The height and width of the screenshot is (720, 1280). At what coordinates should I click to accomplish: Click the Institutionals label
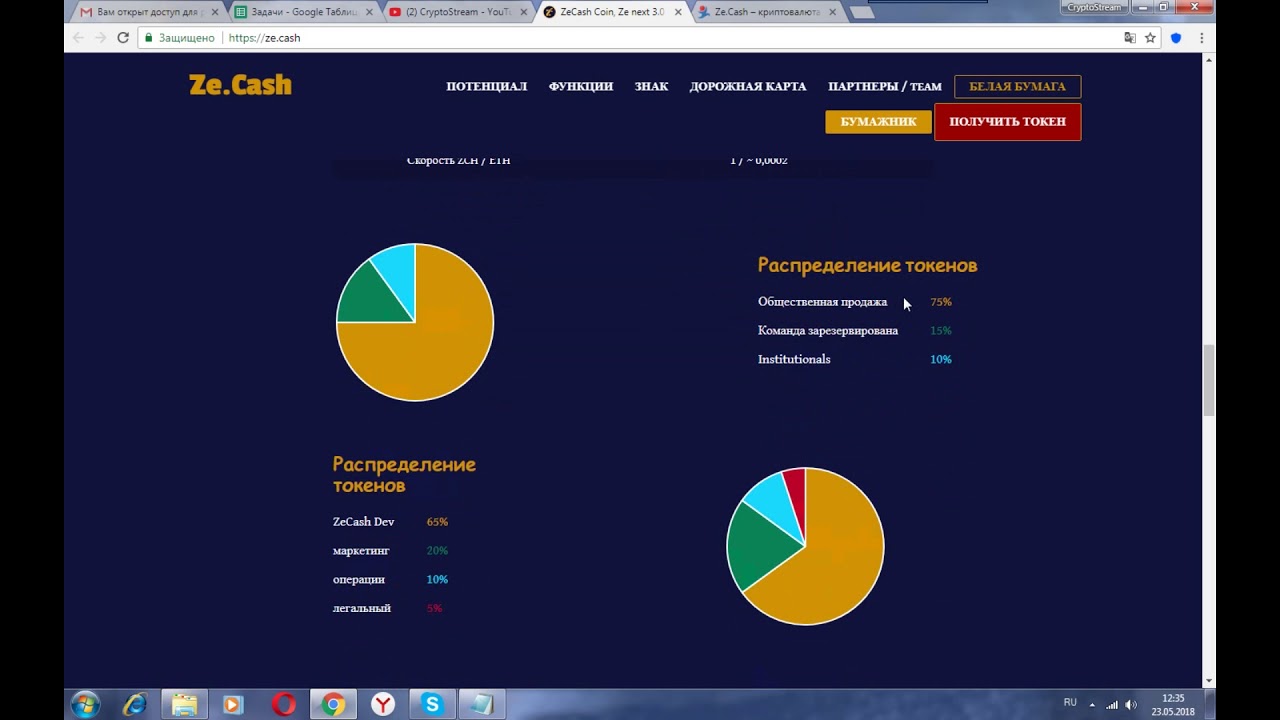(x=794, y=360)
